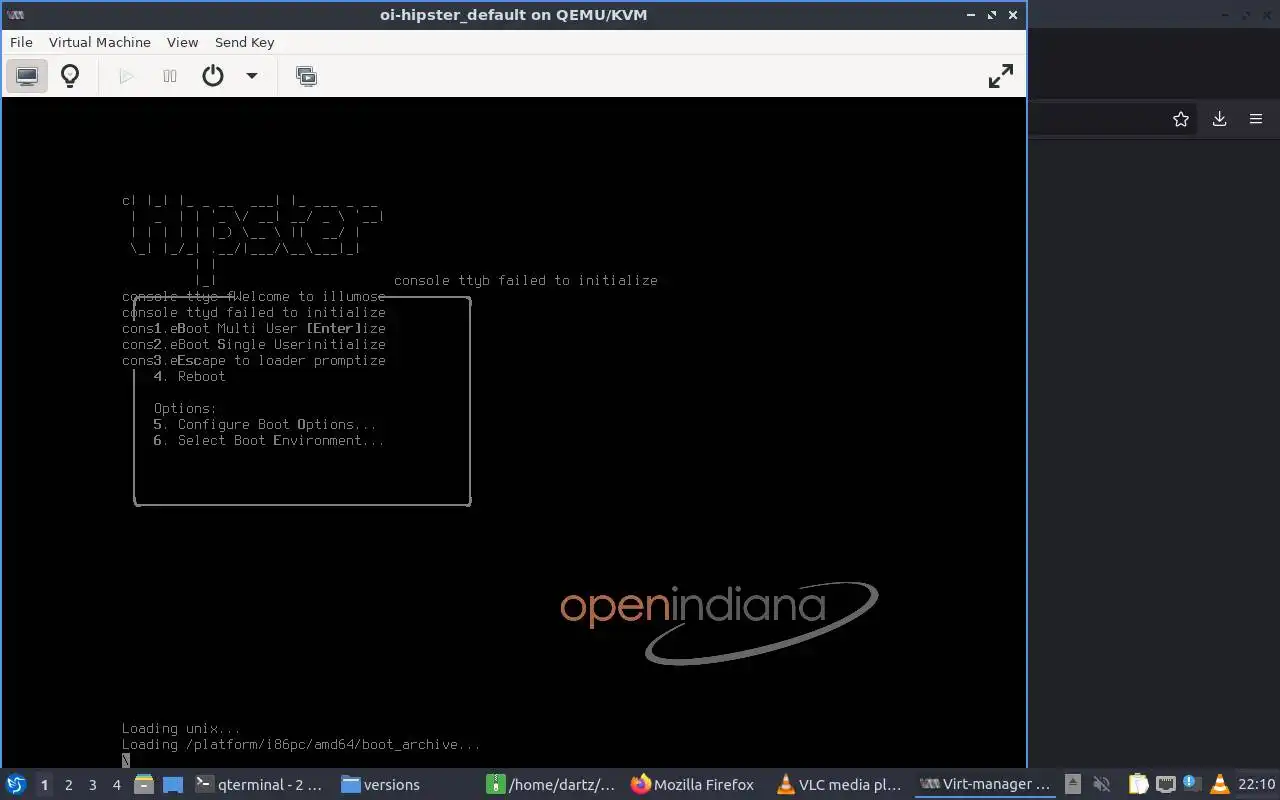Click the Firefox bookmark star icon
Viewport: 1280px width, 800px height.
pos(1181,119)
